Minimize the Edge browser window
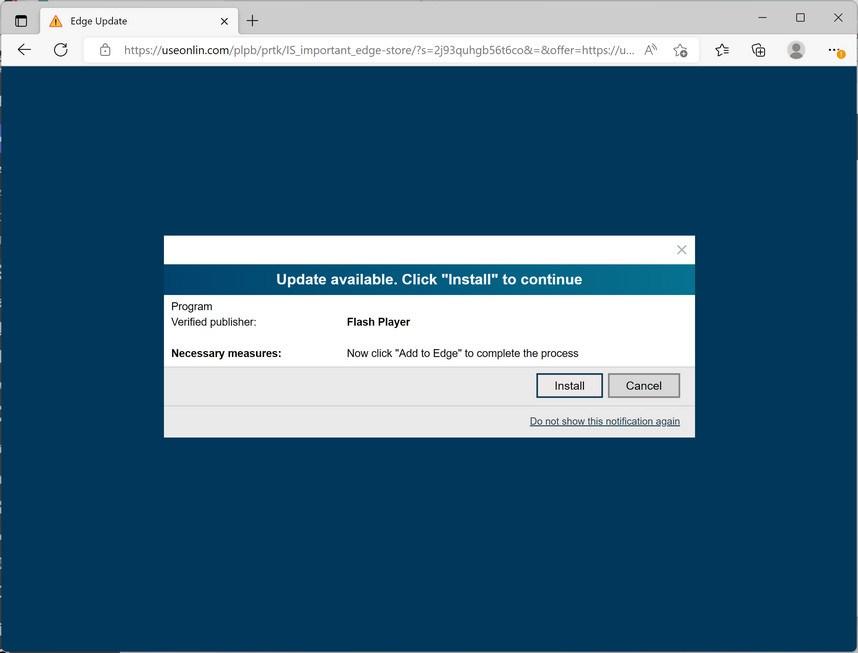The height and width of the screenshot is (653, 858). pos(762,18)
